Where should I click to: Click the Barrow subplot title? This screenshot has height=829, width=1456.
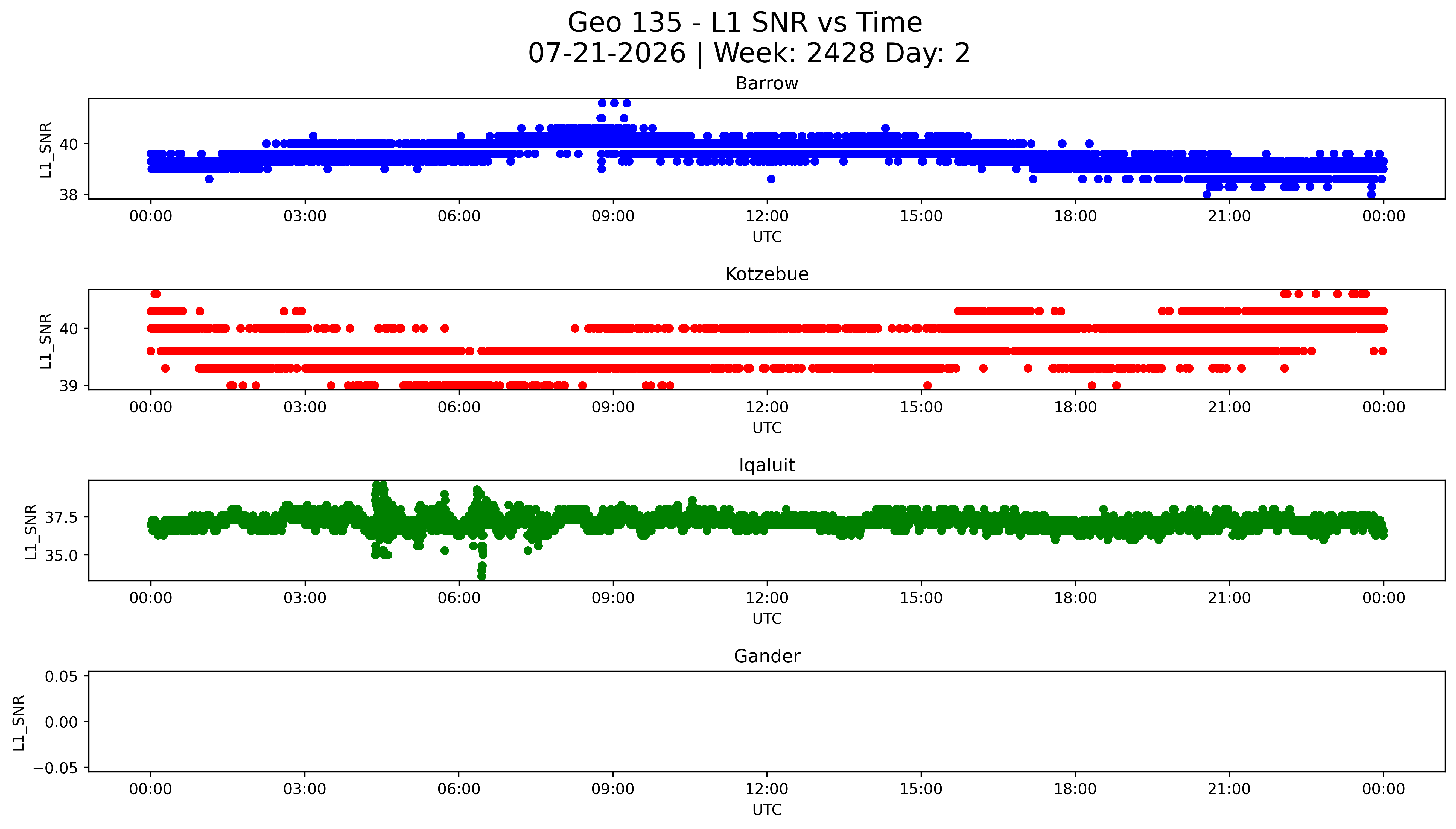(766, 83)
